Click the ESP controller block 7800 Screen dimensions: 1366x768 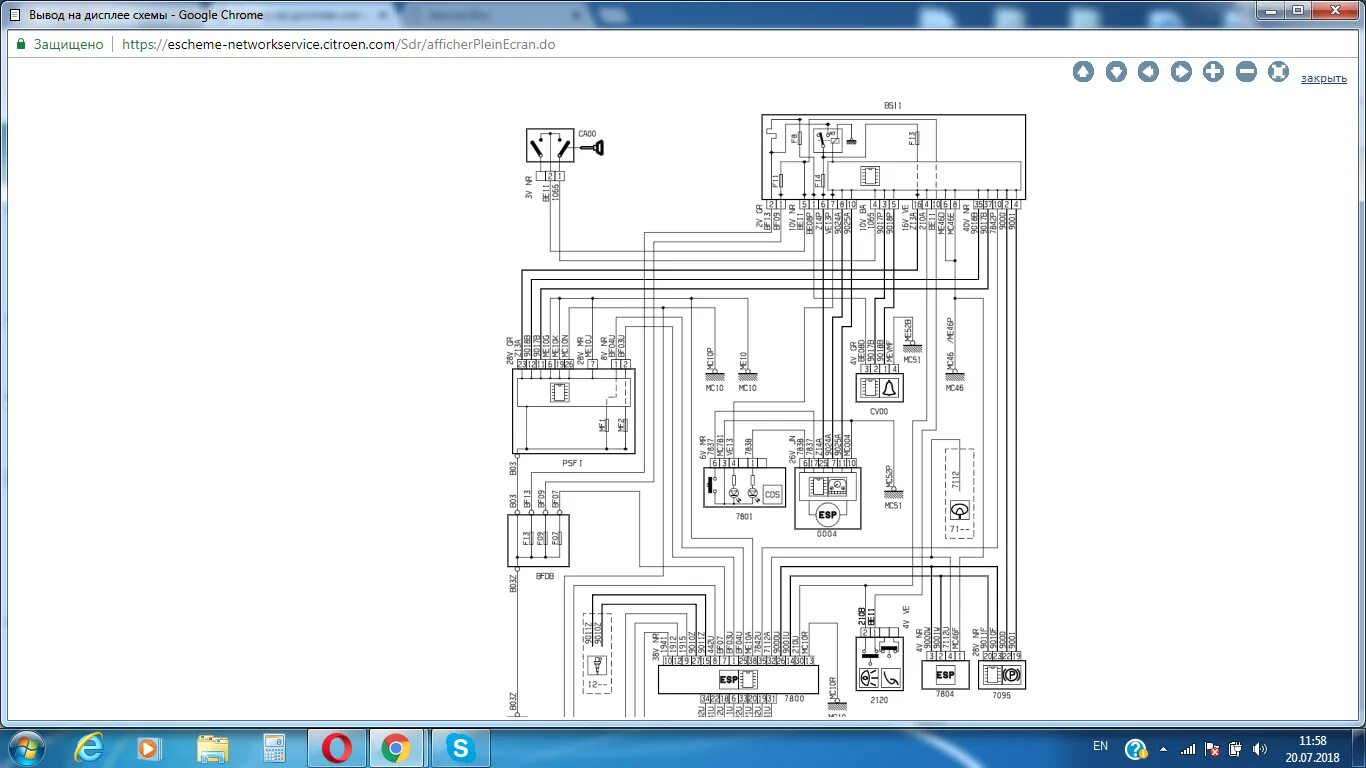[x=738, y=679]
